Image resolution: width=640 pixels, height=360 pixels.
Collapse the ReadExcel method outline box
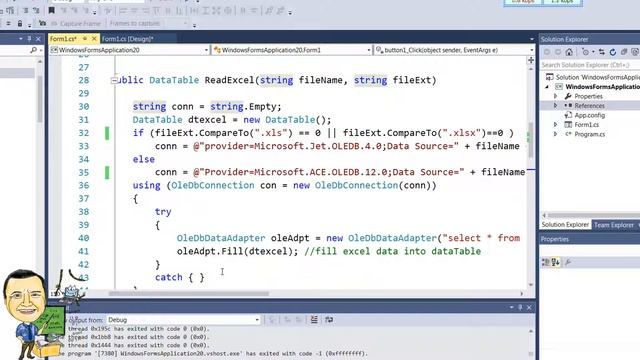(114, 80)
